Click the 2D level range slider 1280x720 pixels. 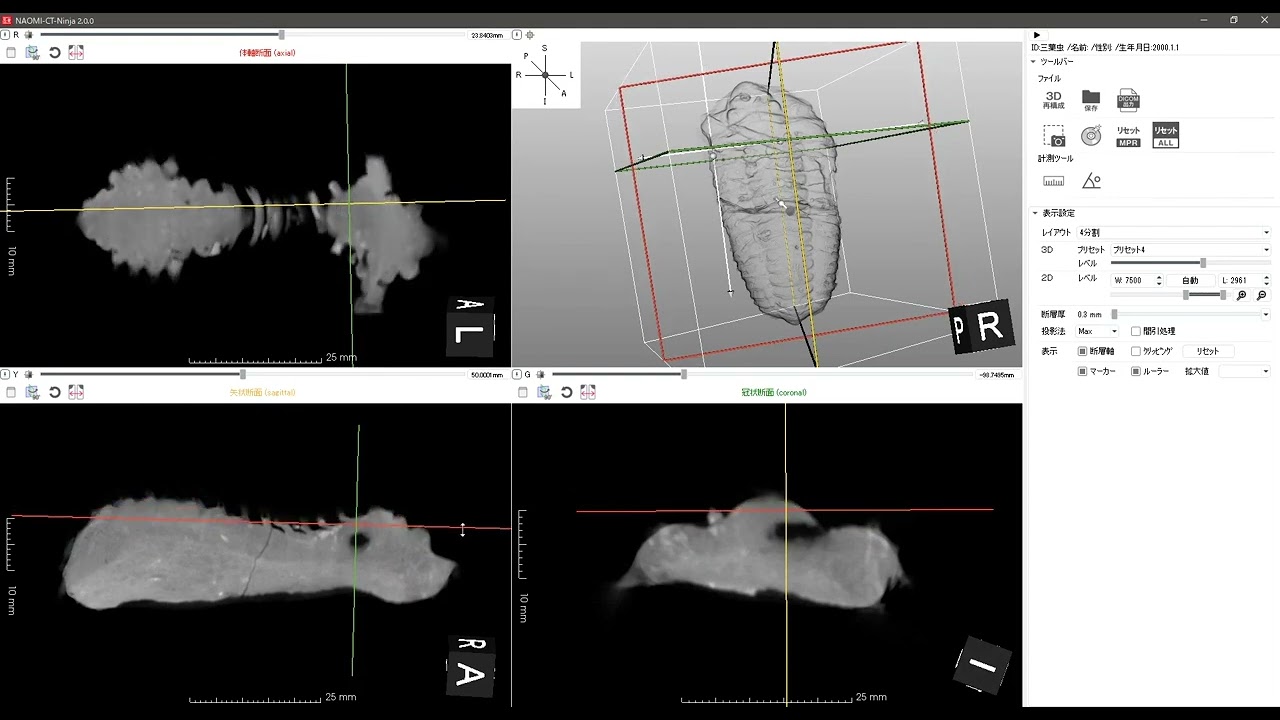click(1172, 295)
